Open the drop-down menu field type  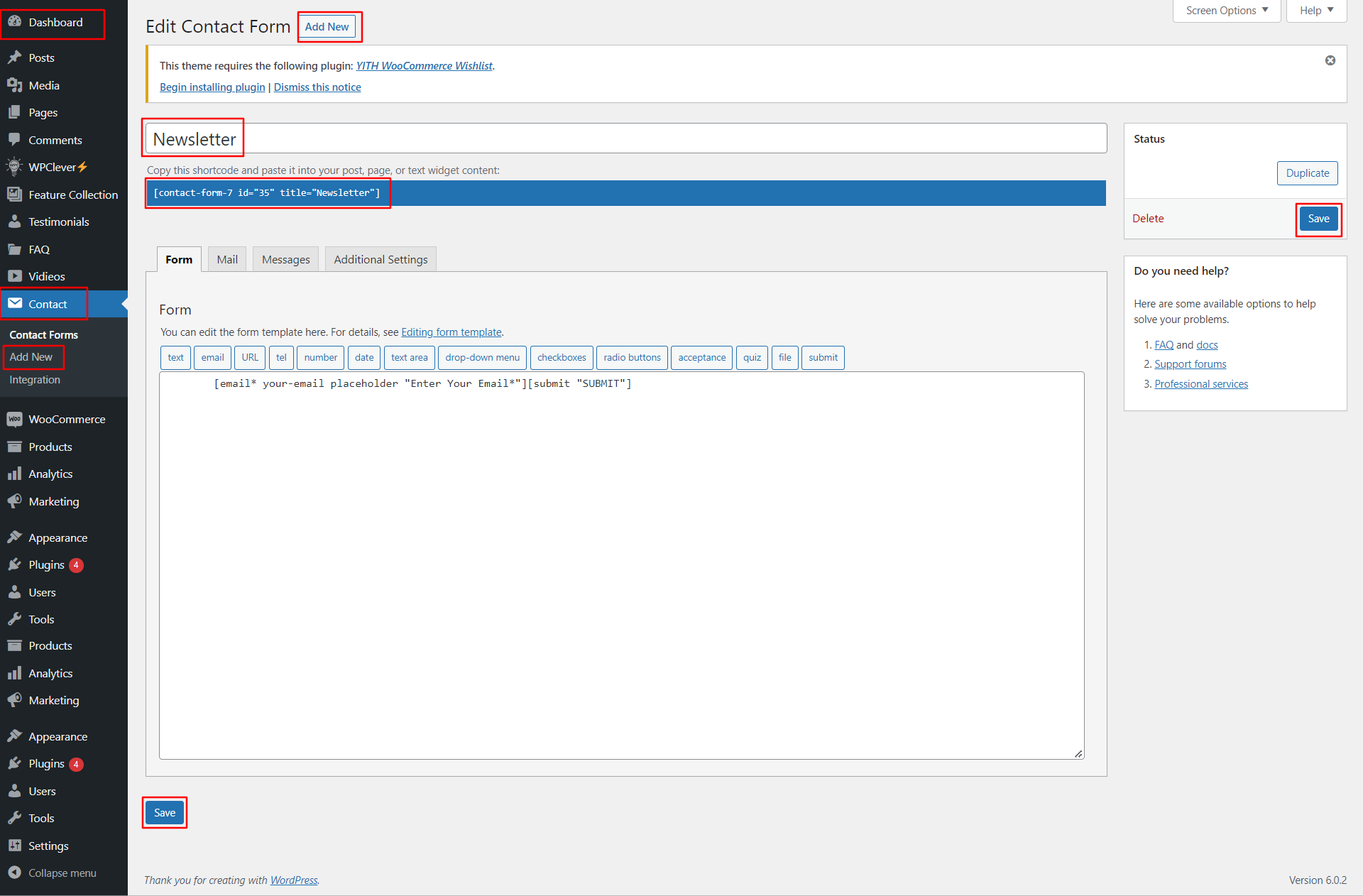coord(482,357)
